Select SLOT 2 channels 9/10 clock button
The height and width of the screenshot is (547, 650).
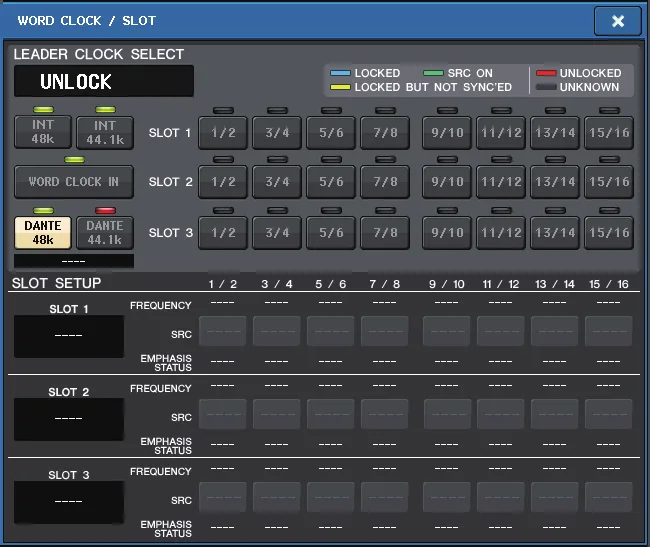coord(447,182)
